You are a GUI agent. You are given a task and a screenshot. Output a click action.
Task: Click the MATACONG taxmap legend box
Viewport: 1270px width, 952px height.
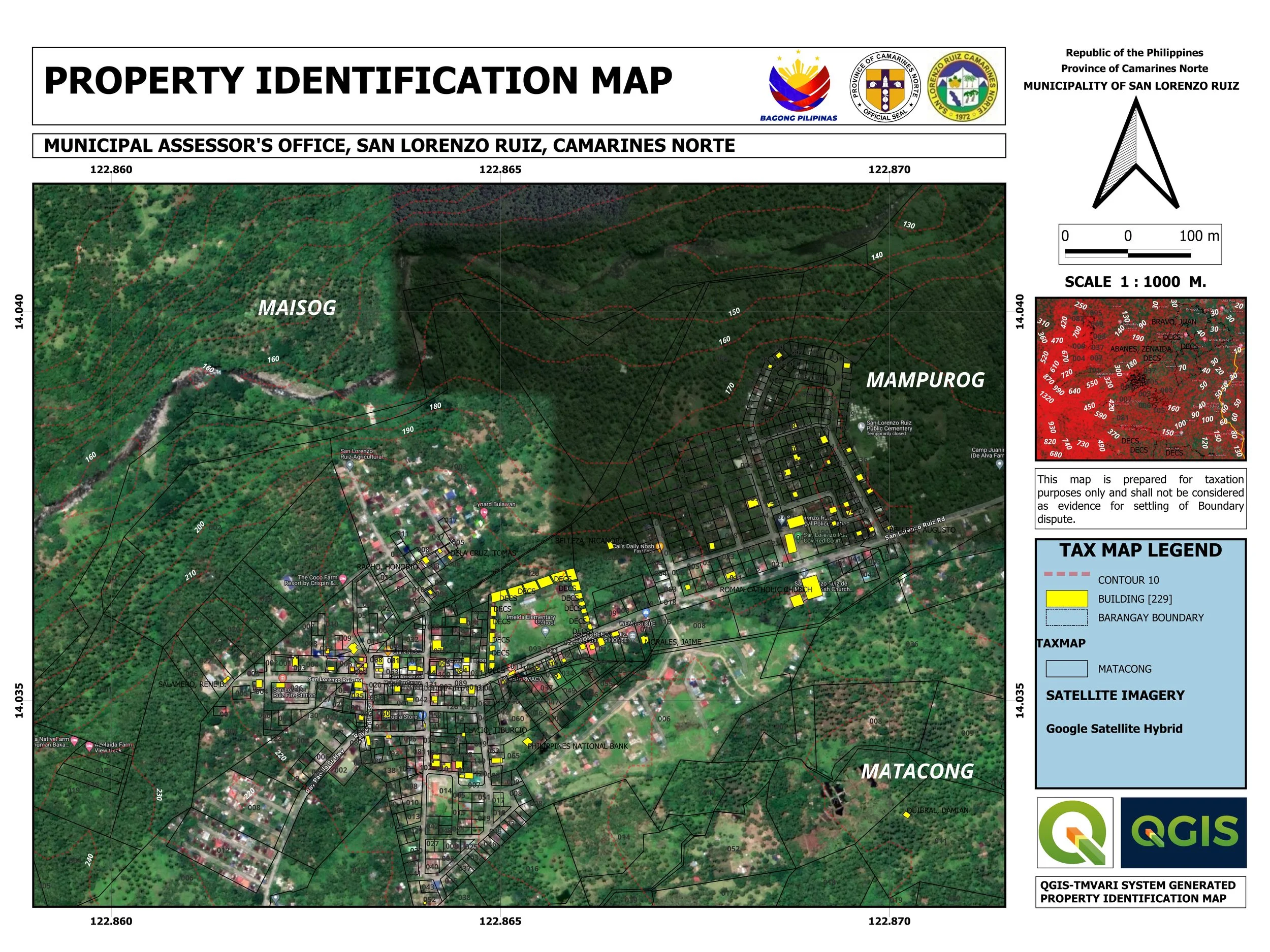click(x=1066, y=669)
